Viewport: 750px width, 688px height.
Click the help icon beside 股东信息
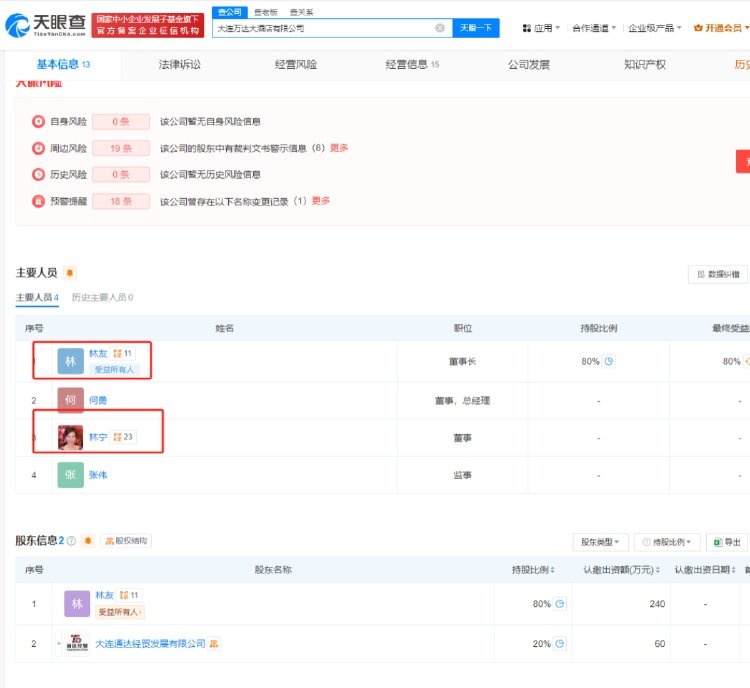(x=71, y=541)
